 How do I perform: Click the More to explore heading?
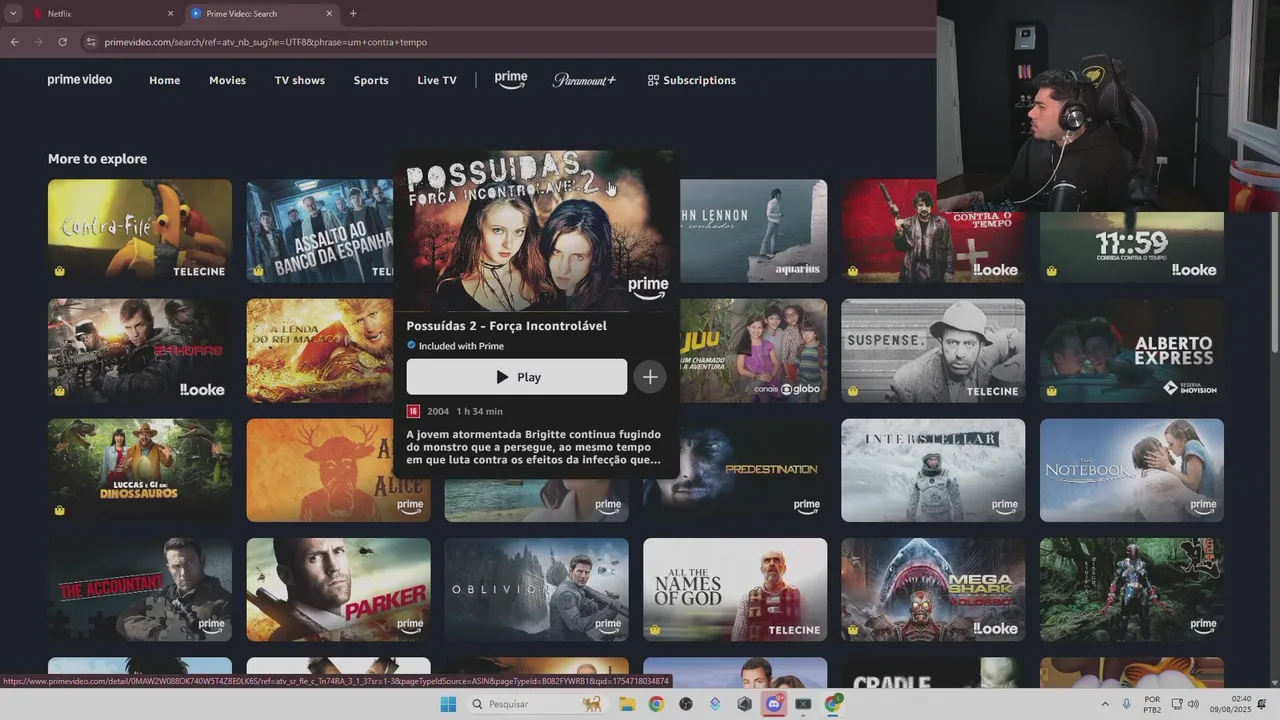(x=97, y=159)
